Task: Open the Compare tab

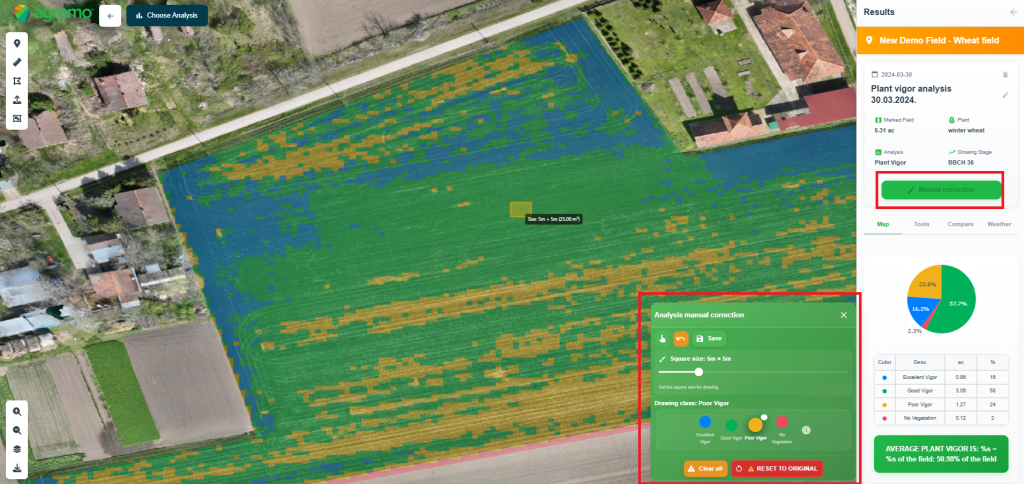Action: click(960, 224)
